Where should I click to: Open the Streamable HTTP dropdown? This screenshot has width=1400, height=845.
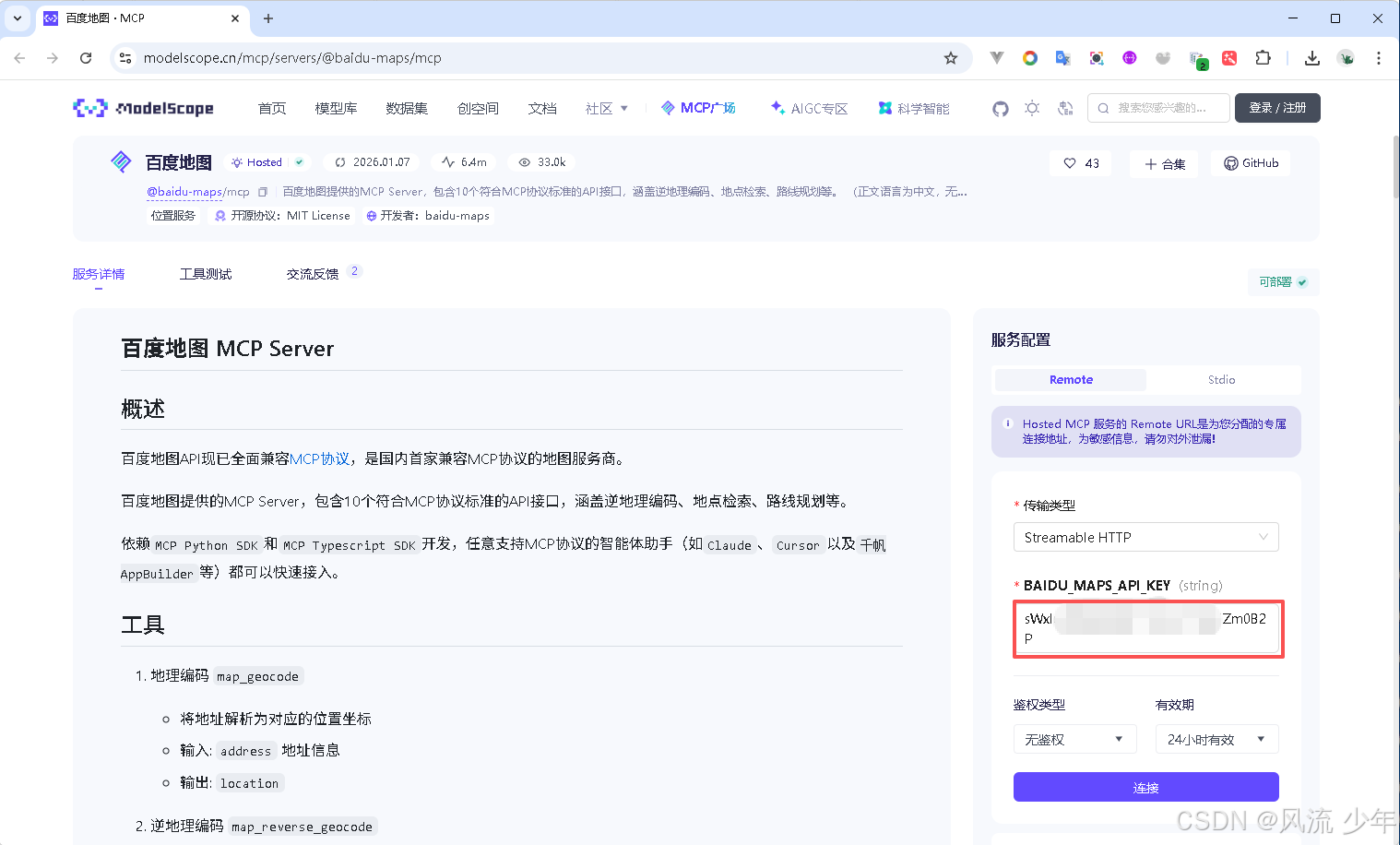(x=1145, y=537)
